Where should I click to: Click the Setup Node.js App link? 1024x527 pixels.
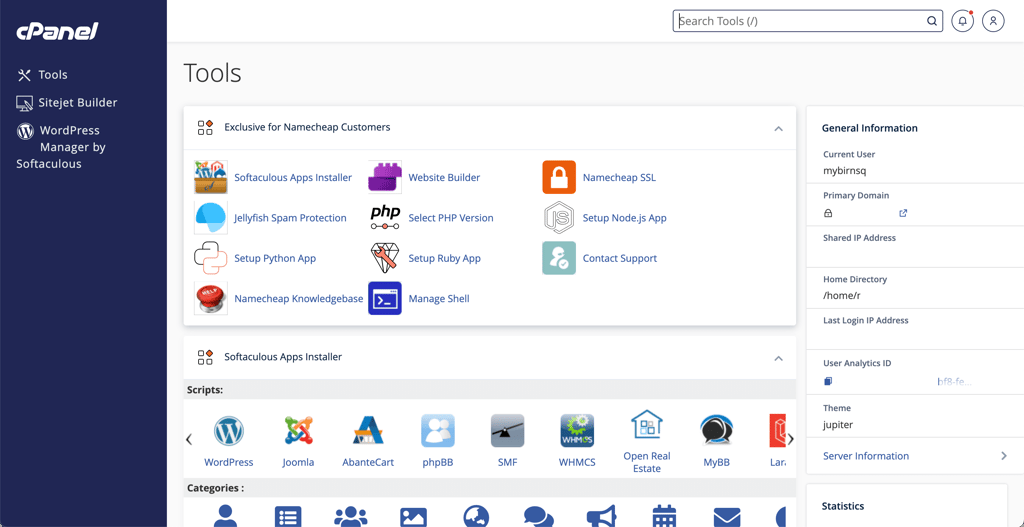(625, 218)
